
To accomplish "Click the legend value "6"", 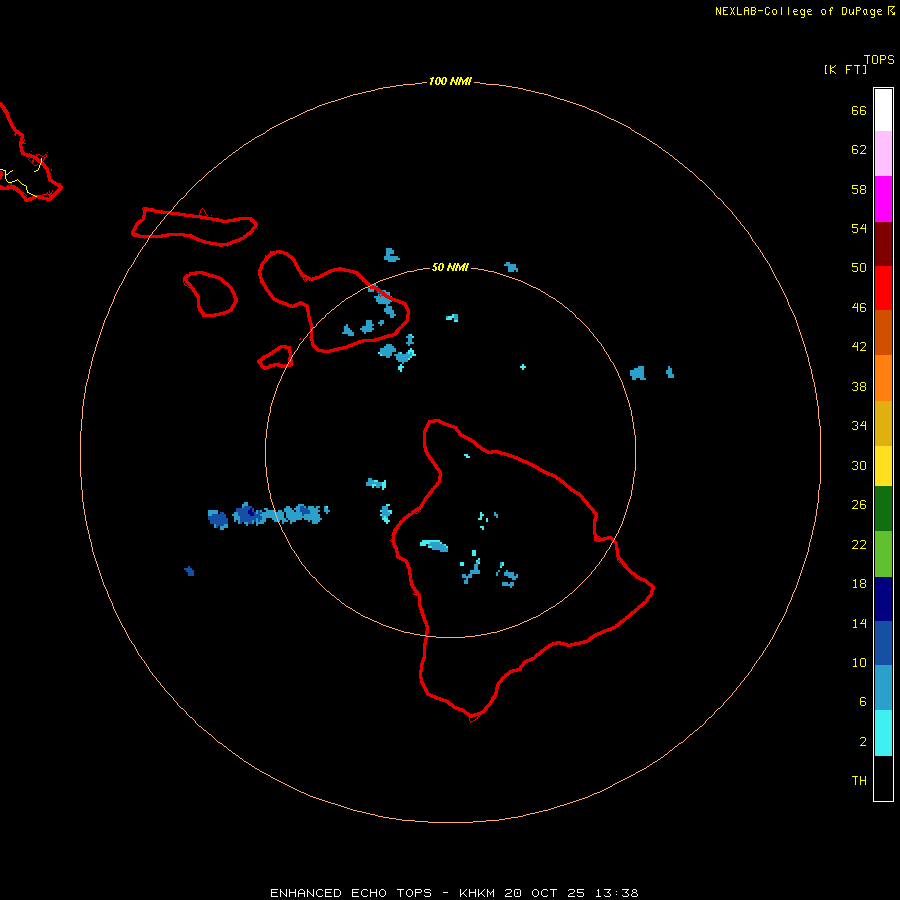I will (x=862, y=702).
